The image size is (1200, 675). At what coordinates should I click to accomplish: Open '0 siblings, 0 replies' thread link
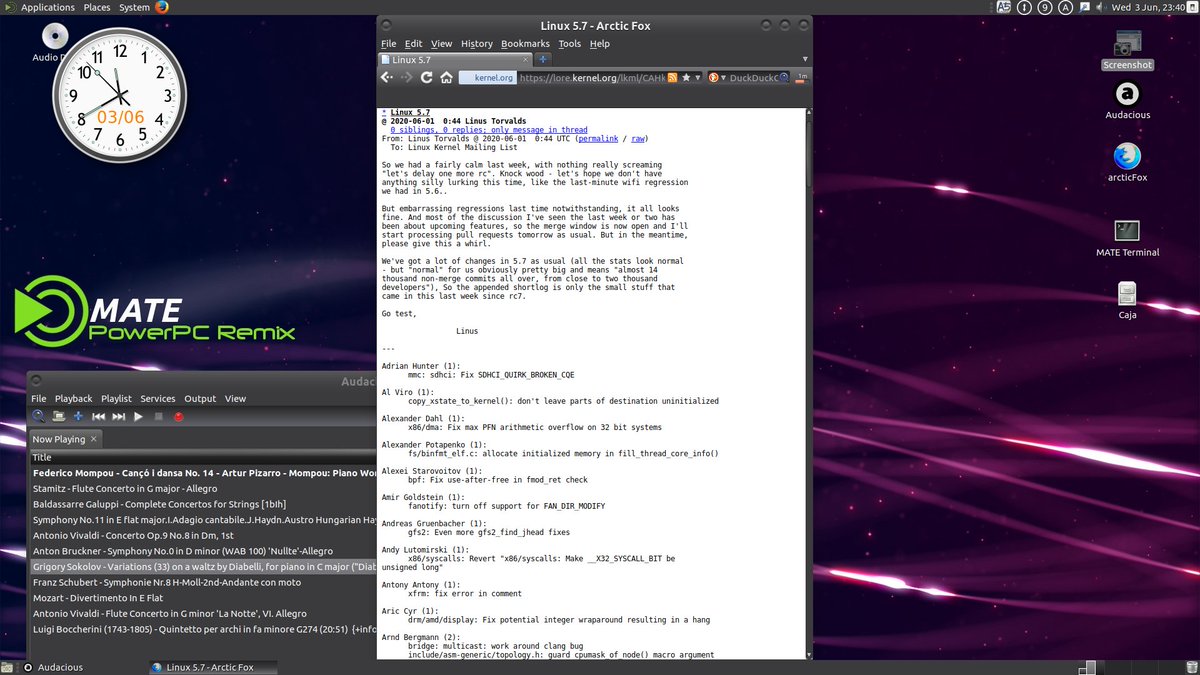(x=489, y=130)
